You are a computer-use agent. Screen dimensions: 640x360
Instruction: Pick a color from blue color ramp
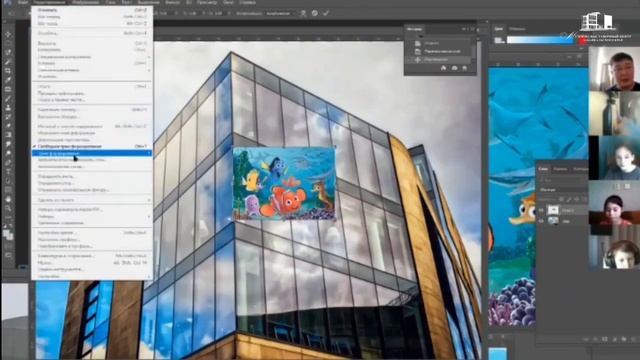(540, 40)
